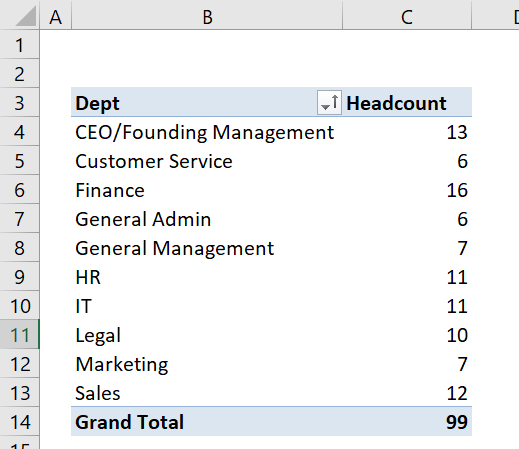The height and width of the screenshot is (449, 519).
Task: Open the Dept sort filter dropdown
Action: [329, 102]
